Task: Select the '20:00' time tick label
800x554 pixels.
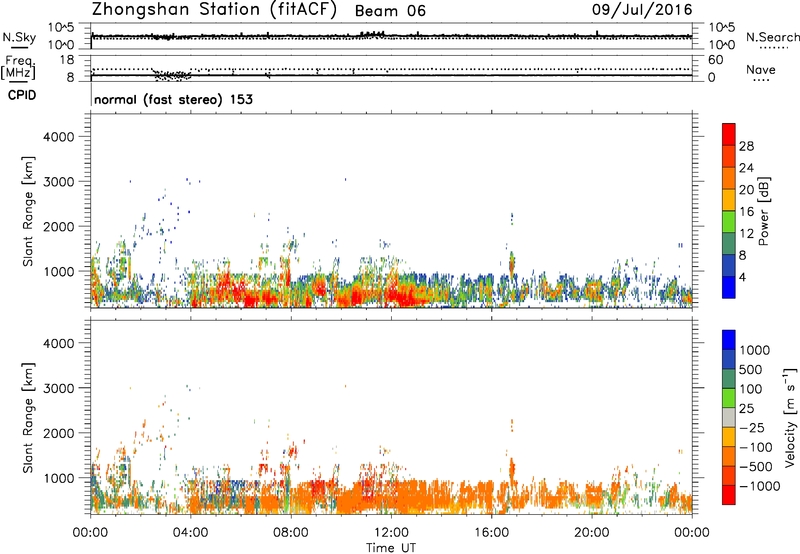Action: pos(591,533)
